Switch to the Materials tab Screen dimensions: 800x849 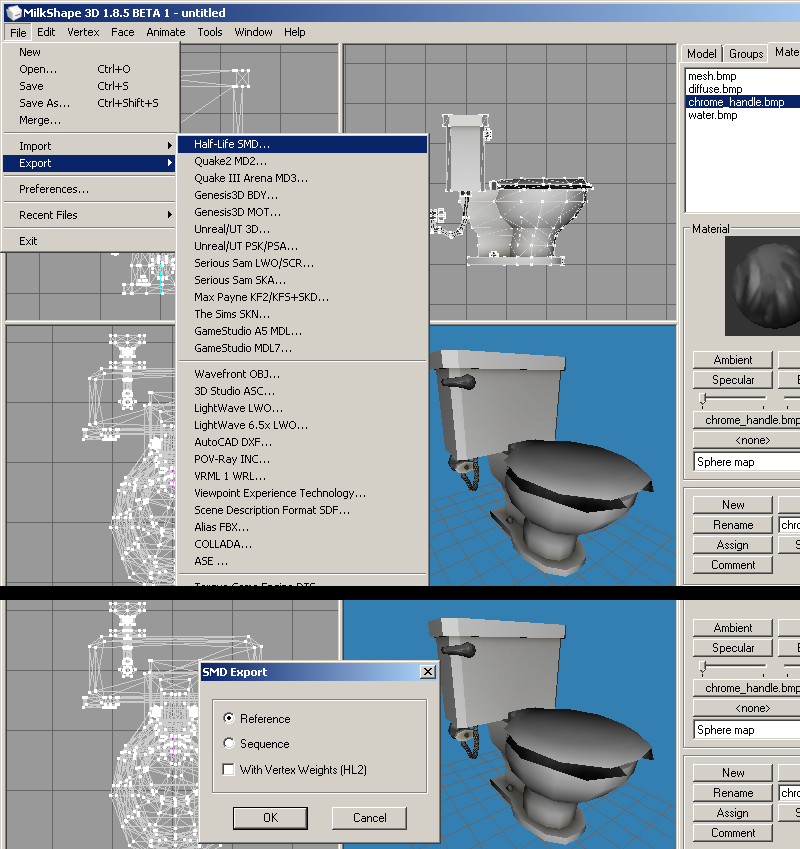pos(786,52)
